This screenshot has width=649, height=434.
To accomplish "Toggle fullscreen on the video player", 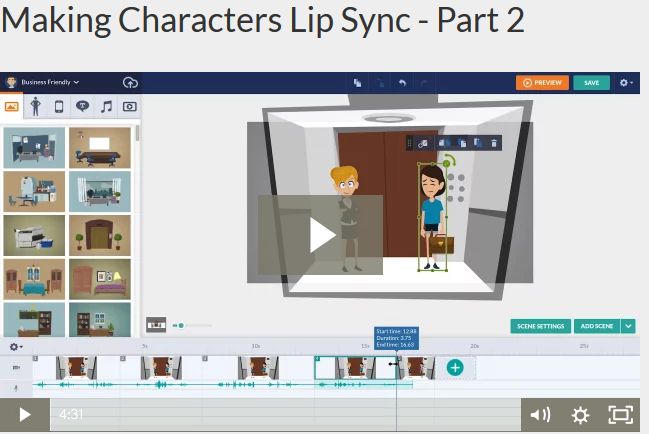I will coord(620,415).
